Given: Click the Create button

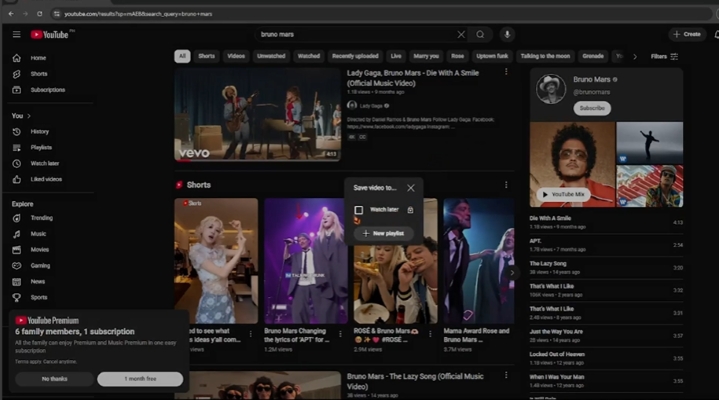Looking at the screenshot, I should click(686, 34).
